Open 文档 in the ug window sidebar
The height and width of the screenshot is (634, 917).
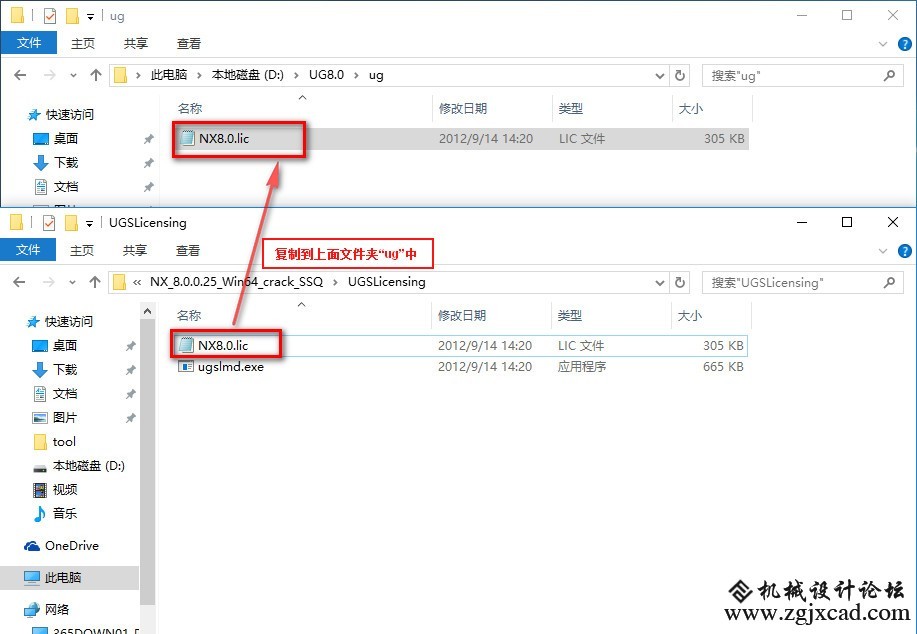66,187
